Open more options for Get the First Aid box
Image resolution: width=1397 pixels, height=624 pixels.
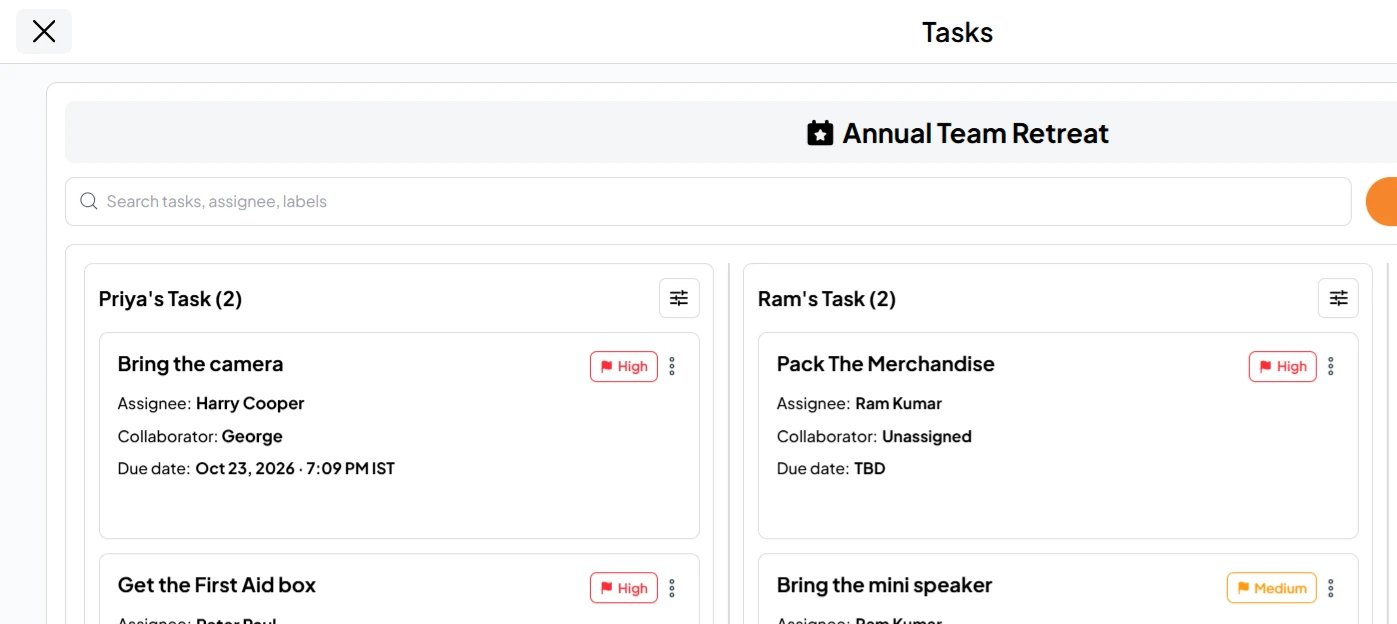coord(672,588)
